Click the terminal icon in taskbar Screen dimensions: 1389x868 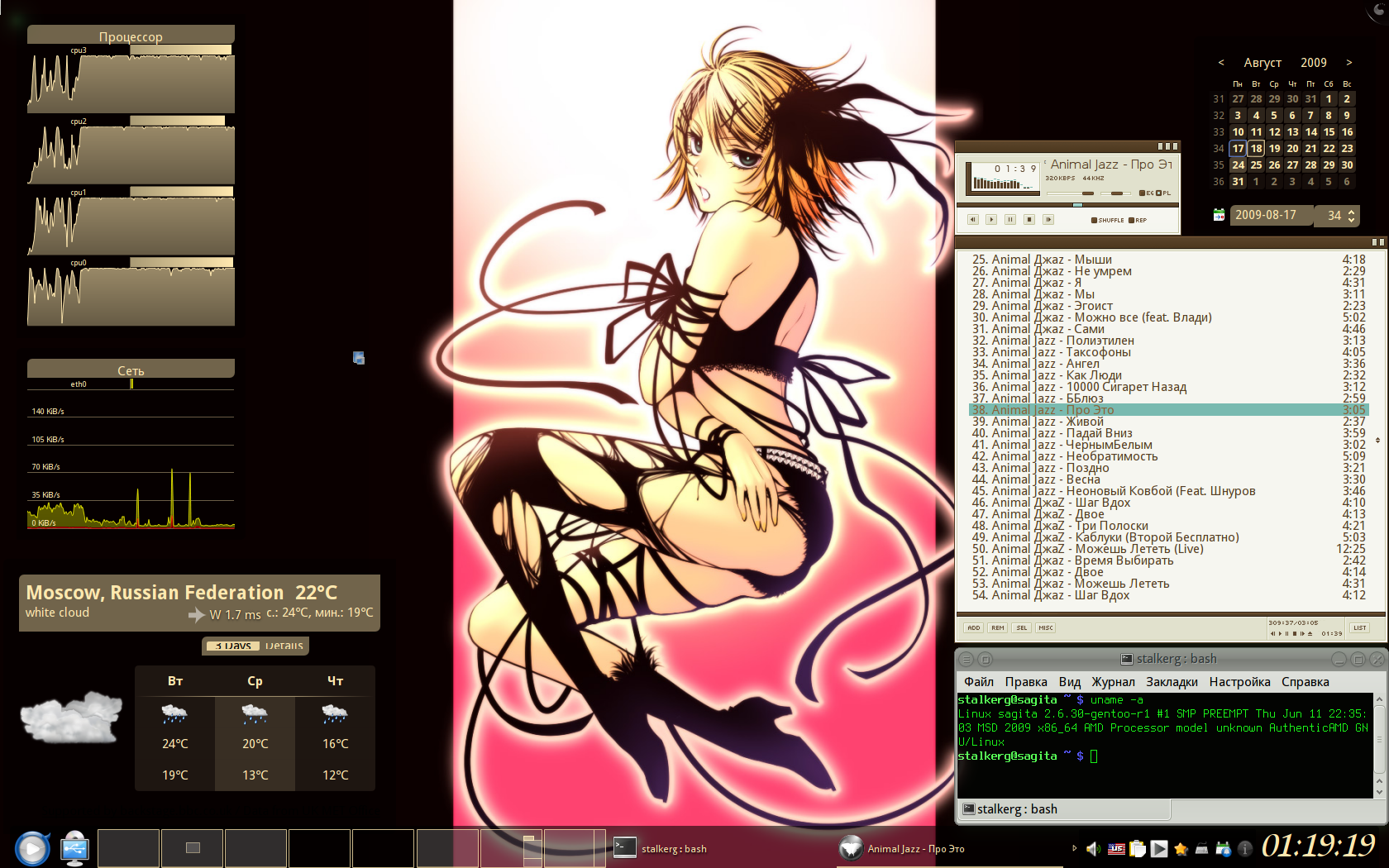[x=625, y=847]
